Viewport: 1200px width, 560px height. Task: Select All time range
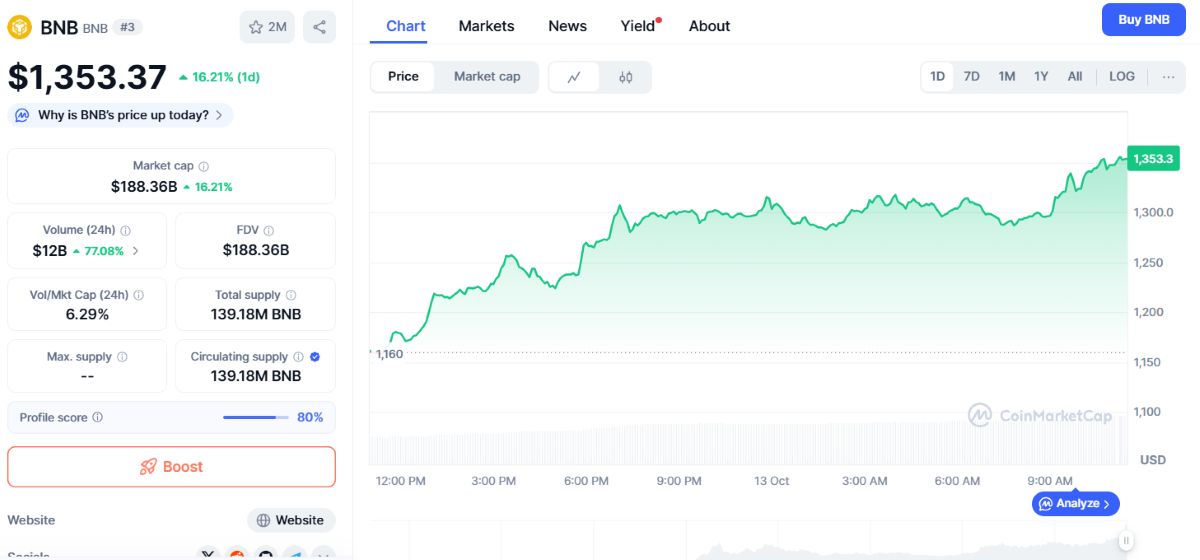click(x=1075, y=76)
